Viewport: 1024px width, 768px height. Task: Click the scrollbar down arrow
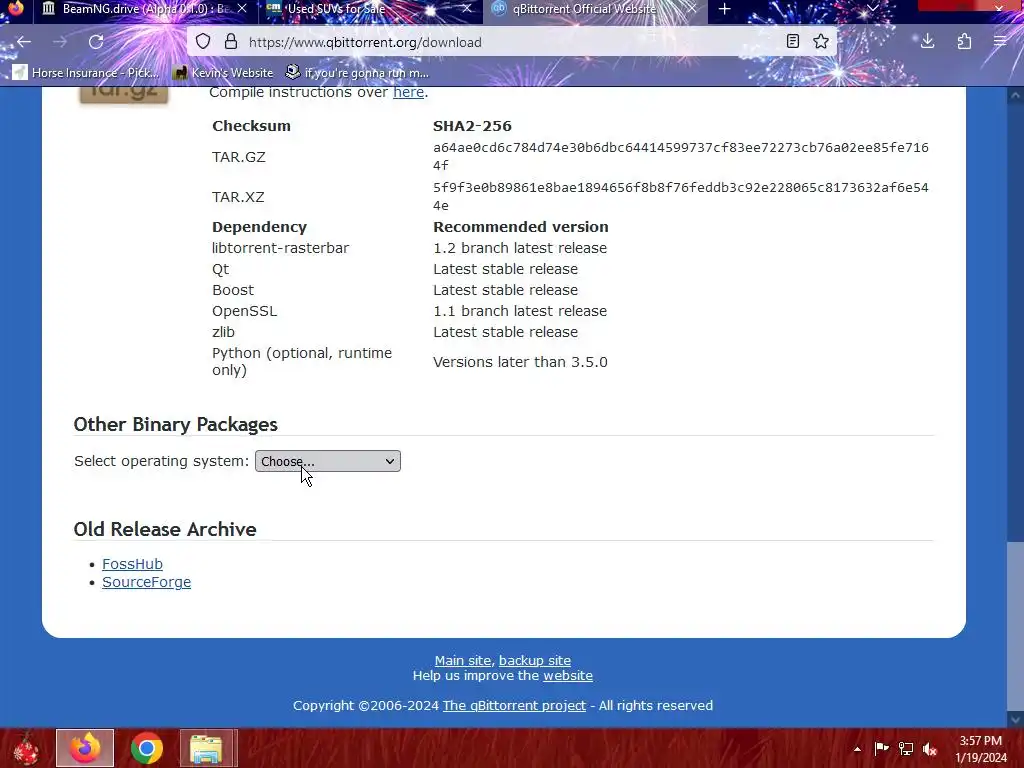(1015, 719)
